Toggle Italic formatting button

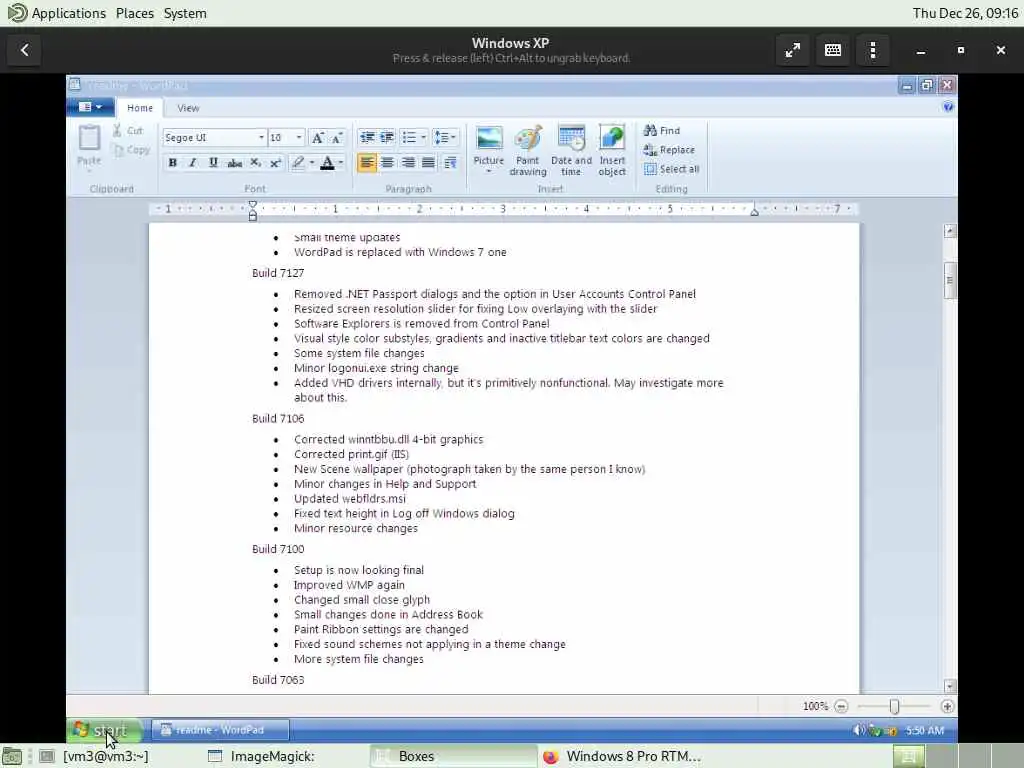tap(193, 163)
